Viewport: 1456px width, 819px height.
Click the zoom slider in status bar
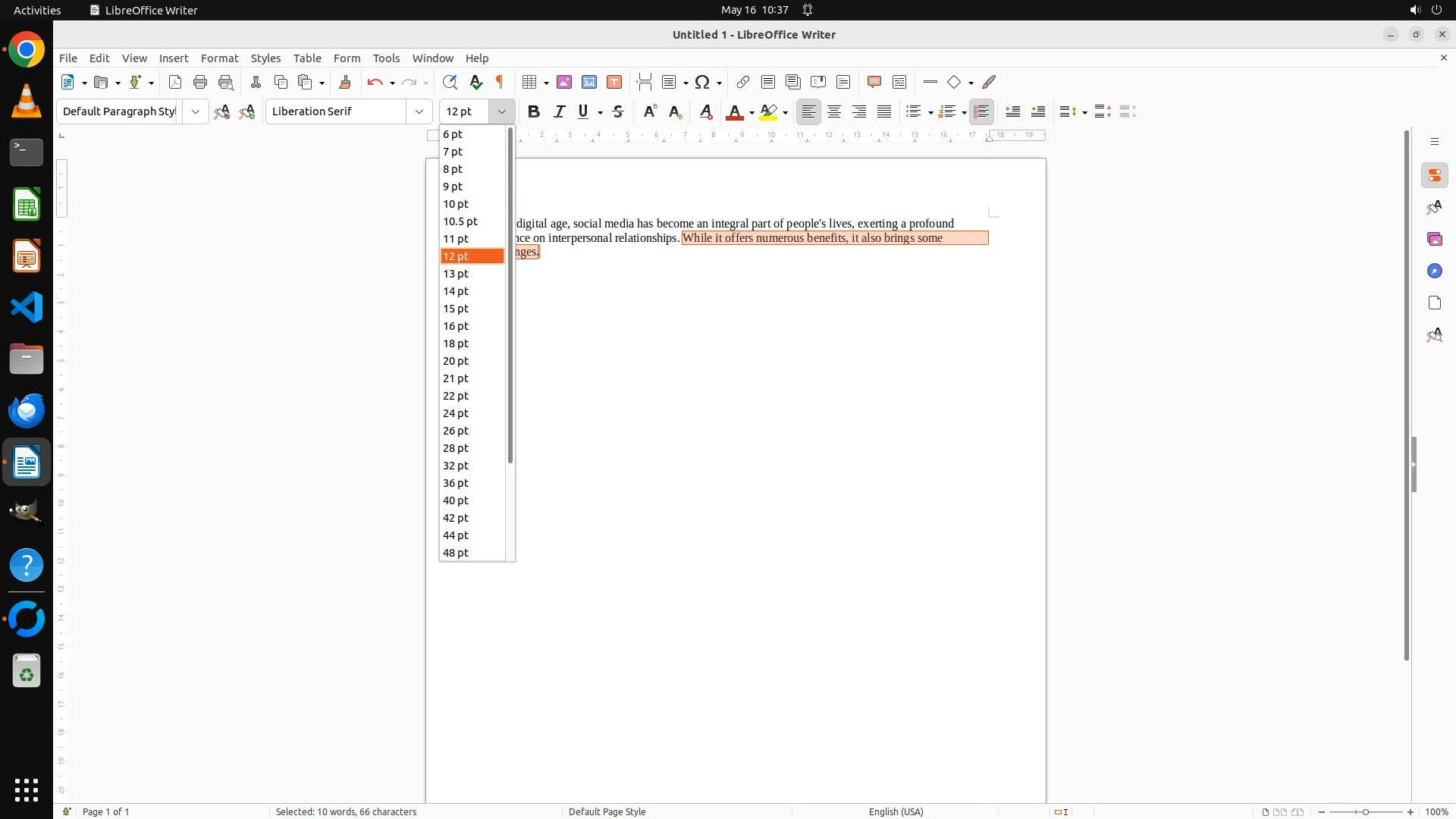pyautogui.click(x=1366, y=811)
